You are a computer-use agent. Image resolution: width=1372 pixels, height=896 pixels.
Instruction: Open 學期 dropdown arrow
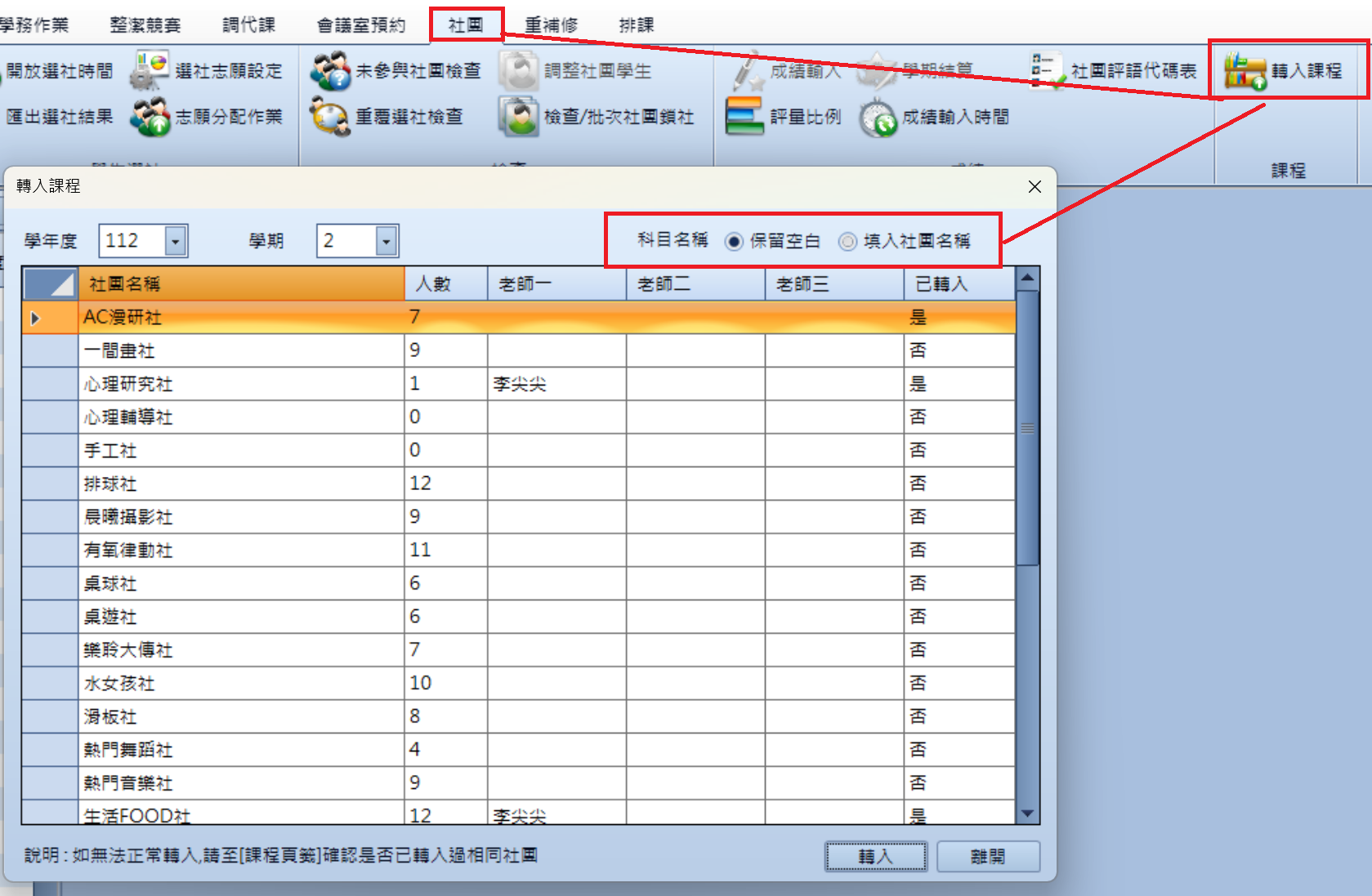tap(387, 241)
